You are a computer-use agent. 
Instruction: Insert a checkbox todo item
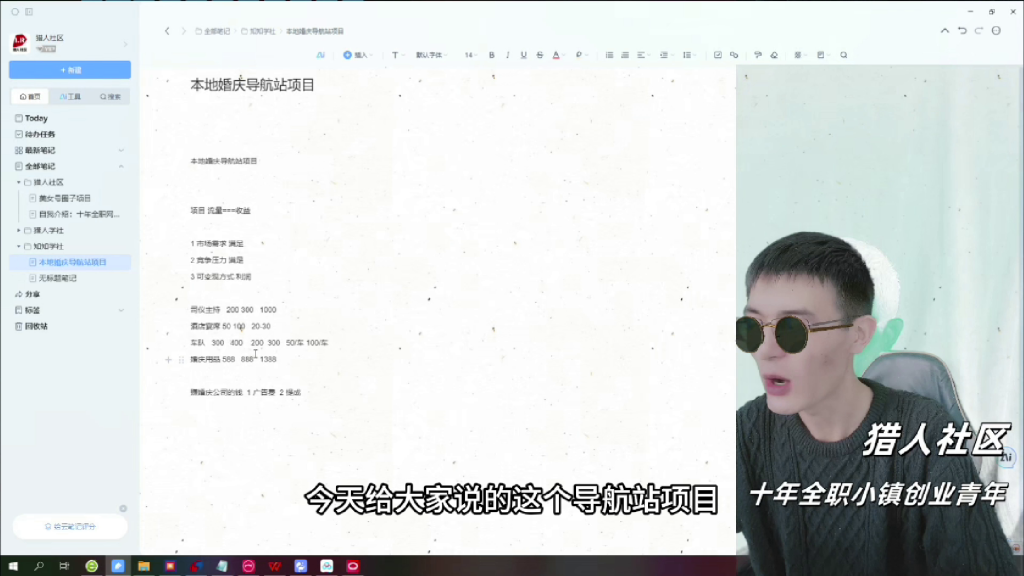coord(718,55)
